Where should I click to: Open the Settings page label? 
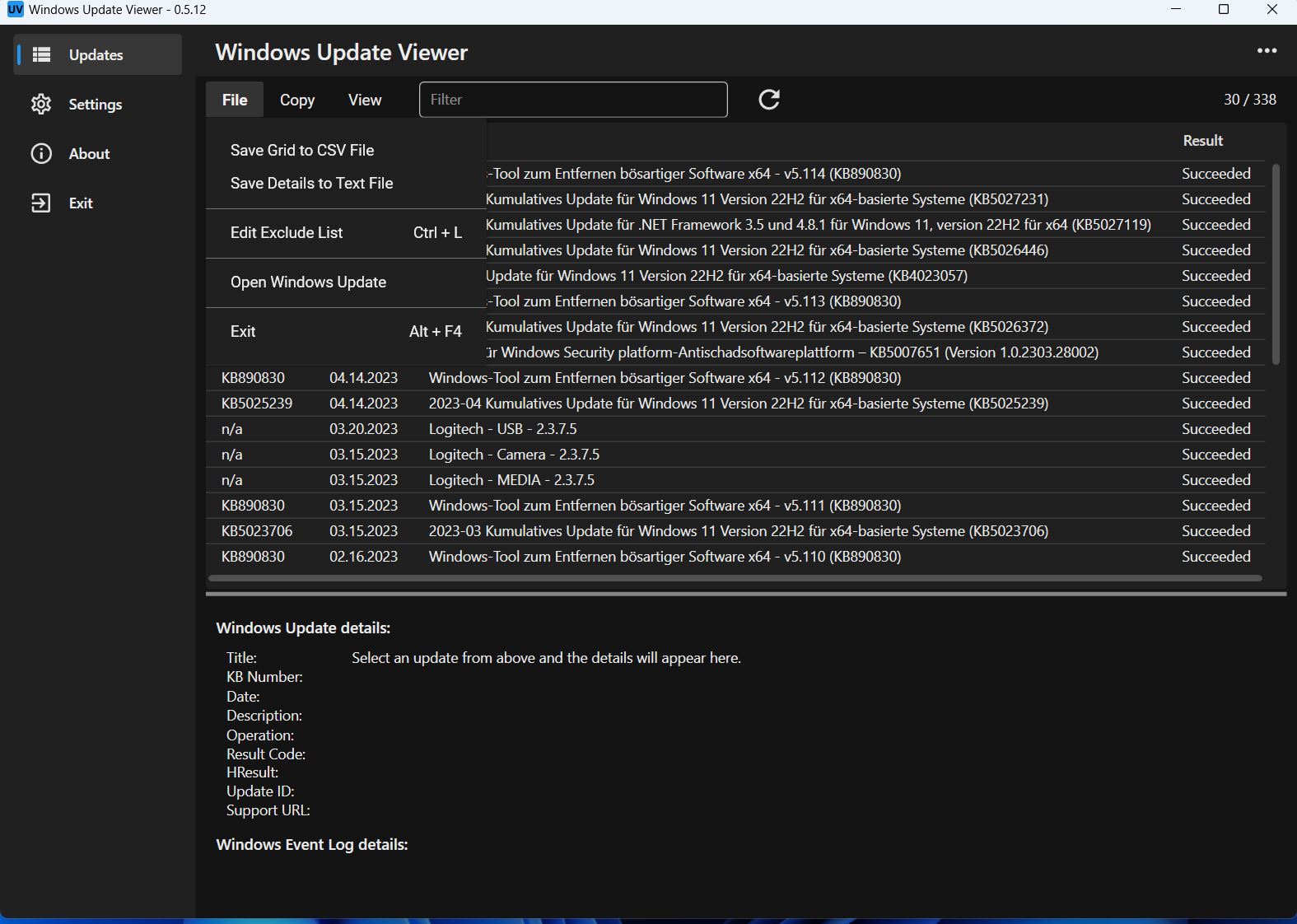click(96, 105)
